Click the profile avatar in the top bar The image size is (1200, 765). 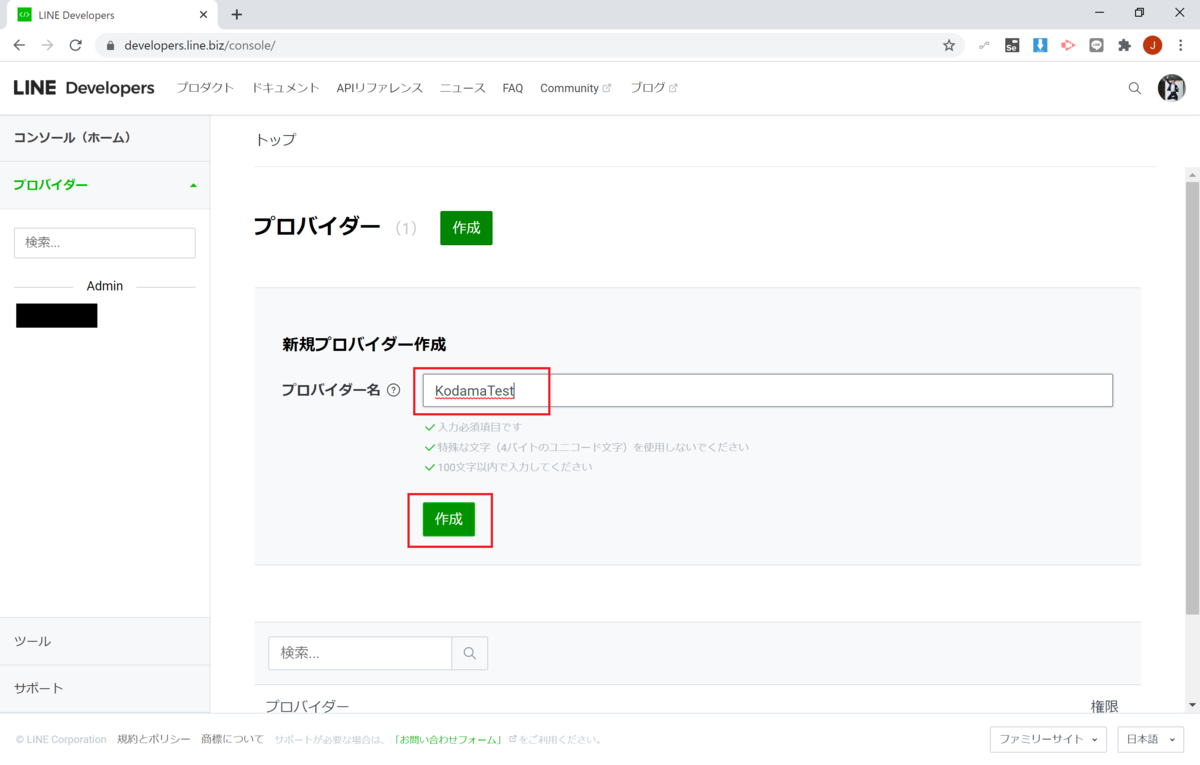pyautogui.click(x=1171, y=88)
